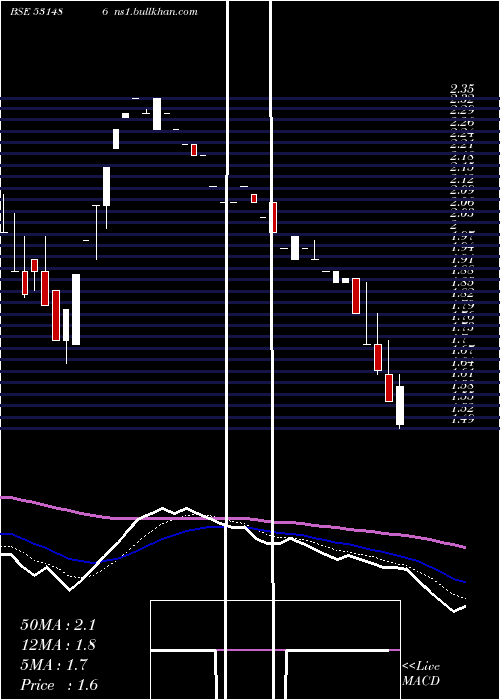Click the Price : 1.6 value
Screen dimensions: 500x700
[59, 685]
